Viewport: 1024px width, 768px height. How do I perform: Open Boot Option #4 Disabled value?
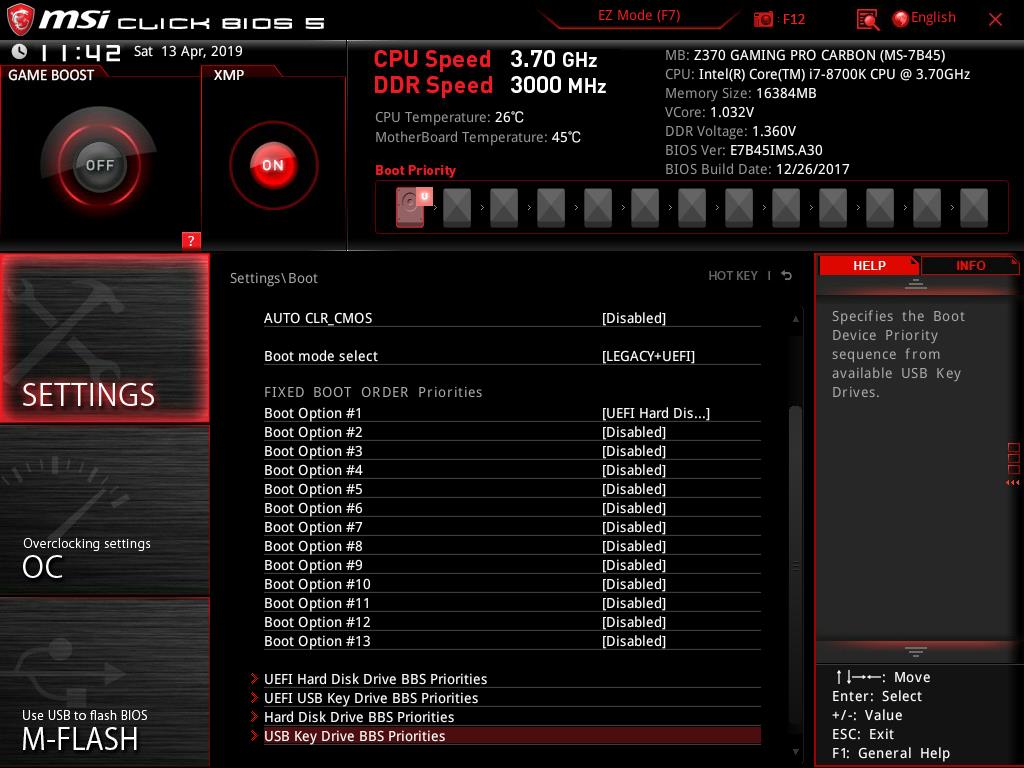633,470
